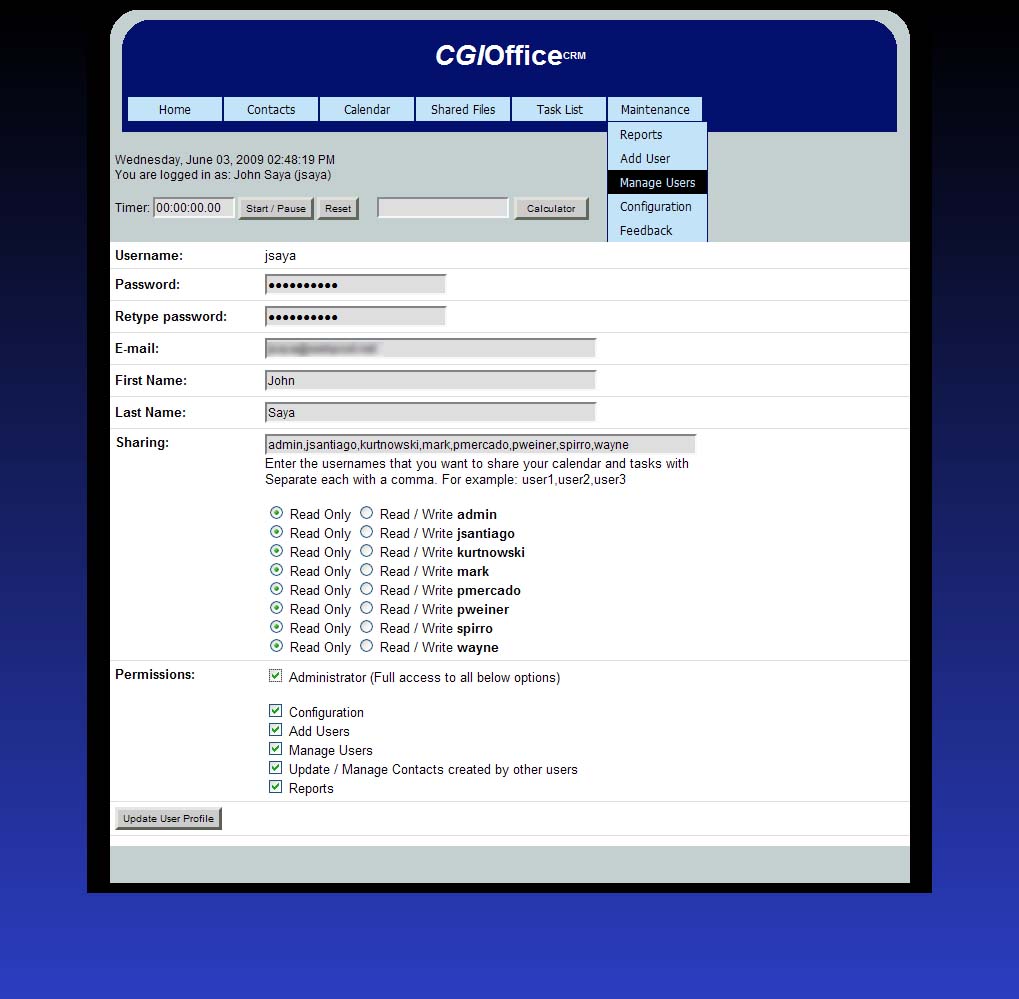The width and height of the screenshot is (1019, 999).
Task: Focus the Sharing usernames field
Action: (480, 445)
